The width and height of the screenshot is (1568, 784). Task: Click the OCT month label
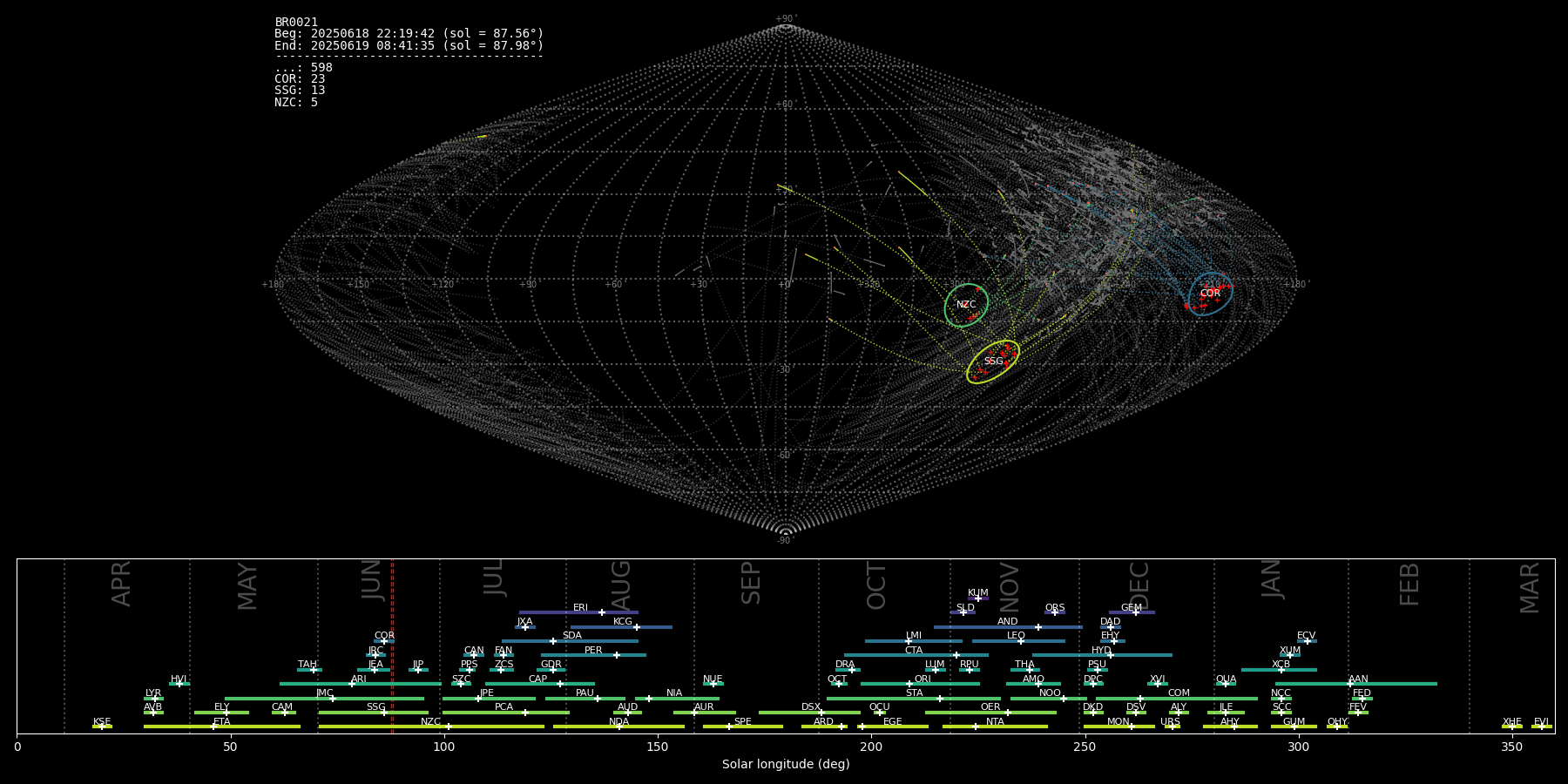(x=876, y=585)
